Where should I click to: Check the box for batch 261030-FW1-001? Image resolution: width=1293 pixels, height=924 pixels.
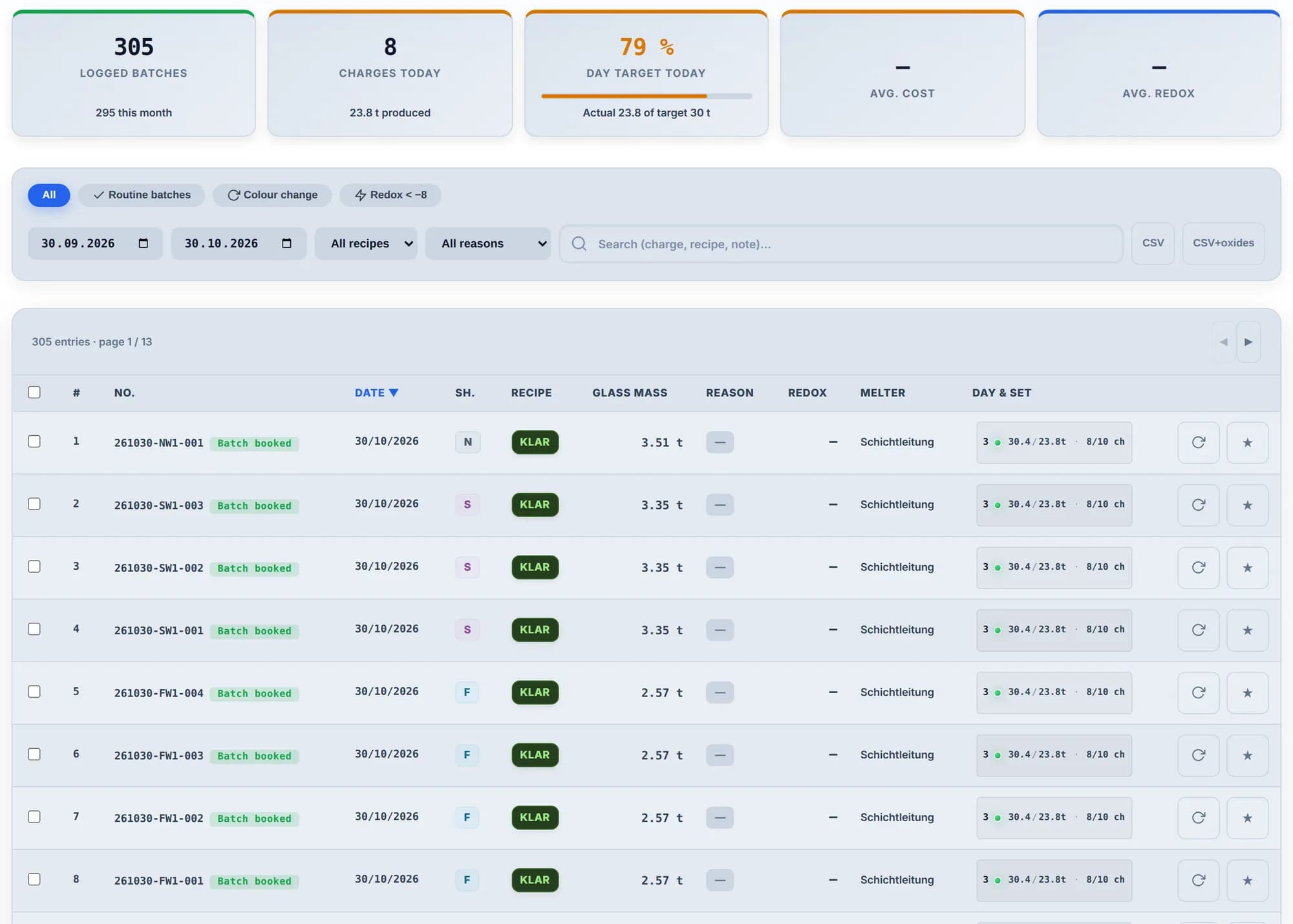(x=34, y=879)
